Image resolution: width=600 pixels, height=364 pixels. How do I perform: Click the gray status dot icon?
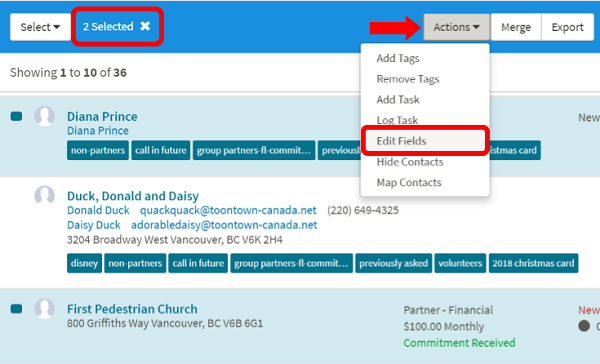point(584,326)
